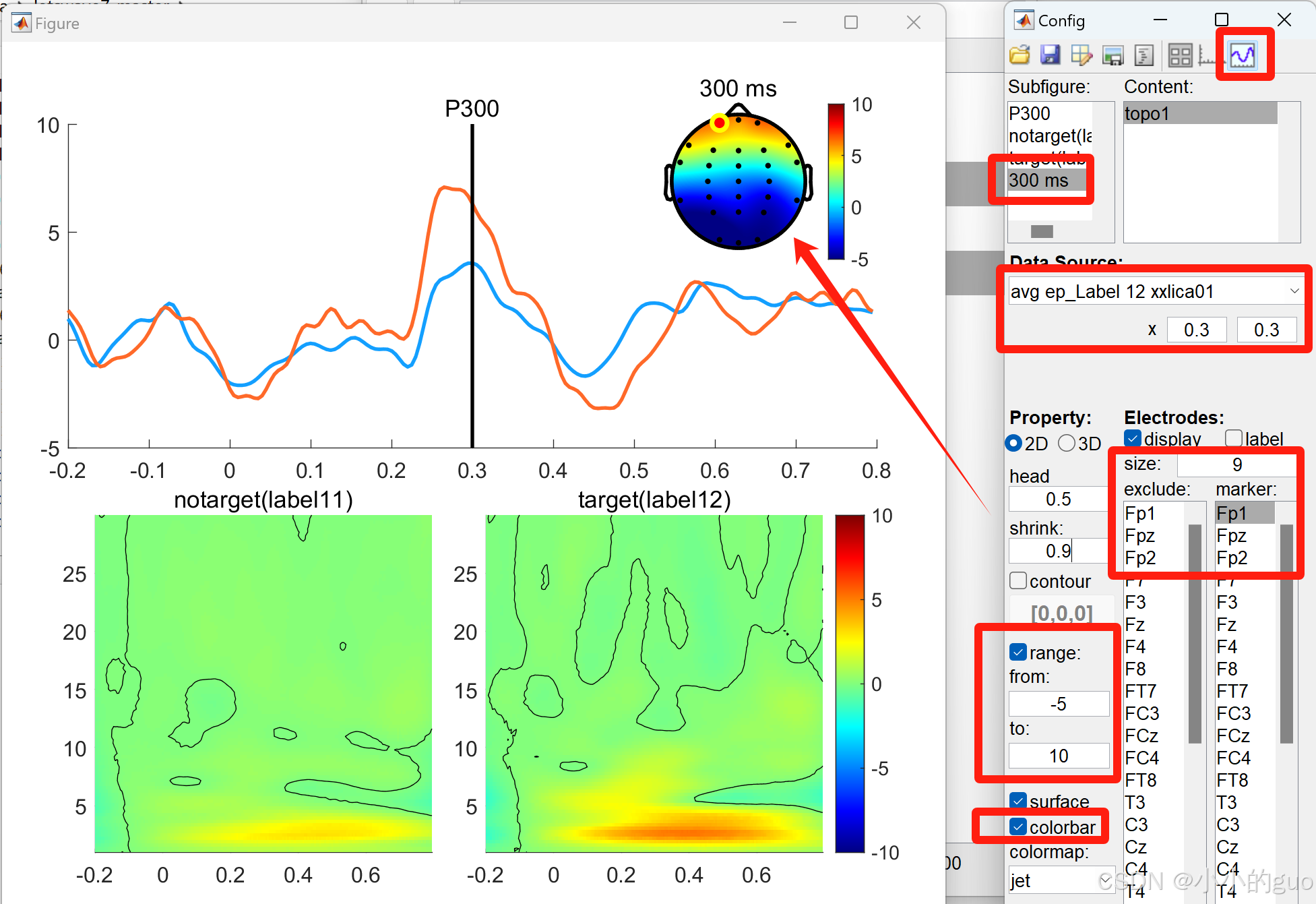Toggle the range checkbox
This screenshot has width=1316, height=904.
coord(1018,652)
